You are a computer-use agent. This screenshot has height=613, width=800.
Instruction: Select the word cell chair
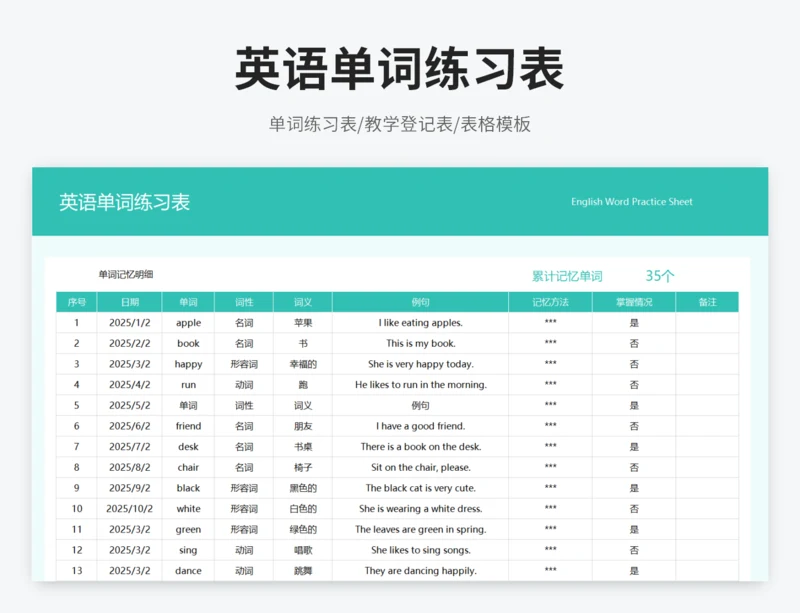pos(188,468)
